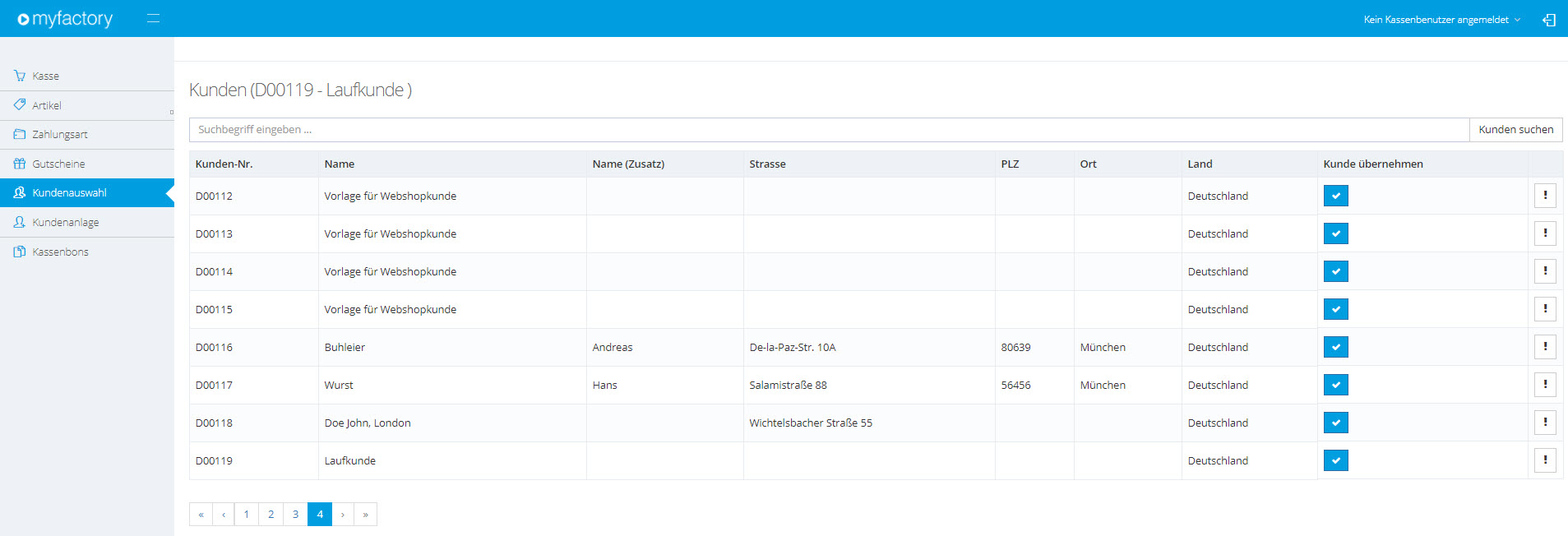Viewport: 1568px width, 536px height.
Task: Click the name Doe John, London
Action: [x=368, y=423]
